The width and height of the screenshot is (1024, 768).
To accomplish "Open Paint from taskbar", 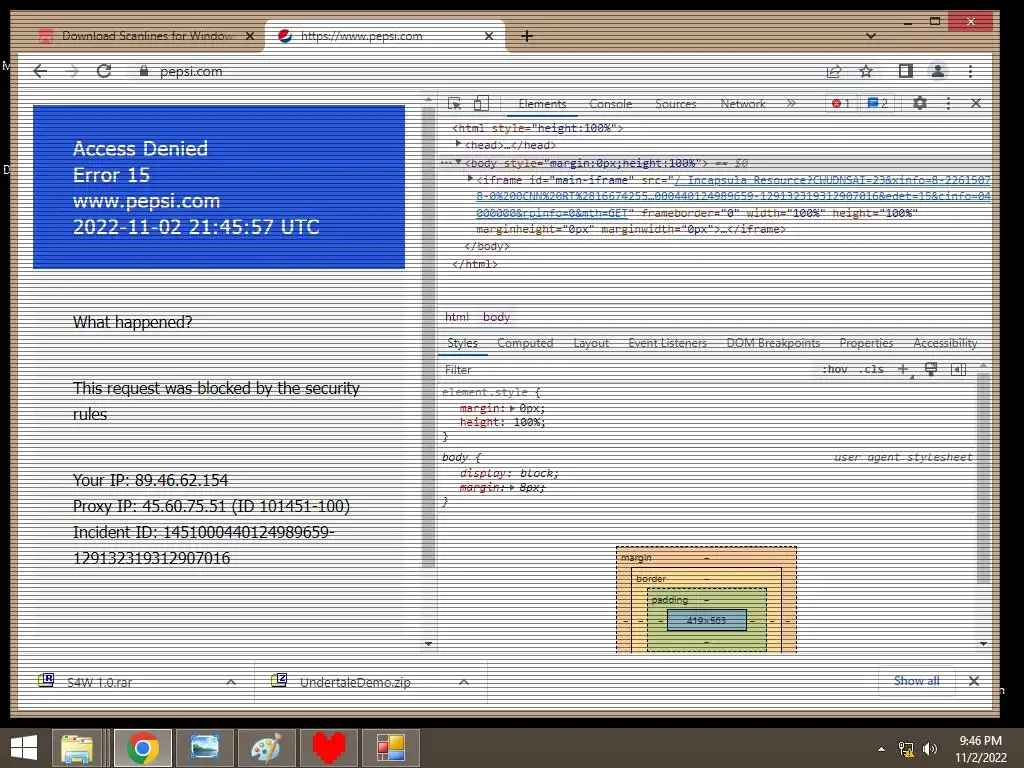I will tap(266, 748).
